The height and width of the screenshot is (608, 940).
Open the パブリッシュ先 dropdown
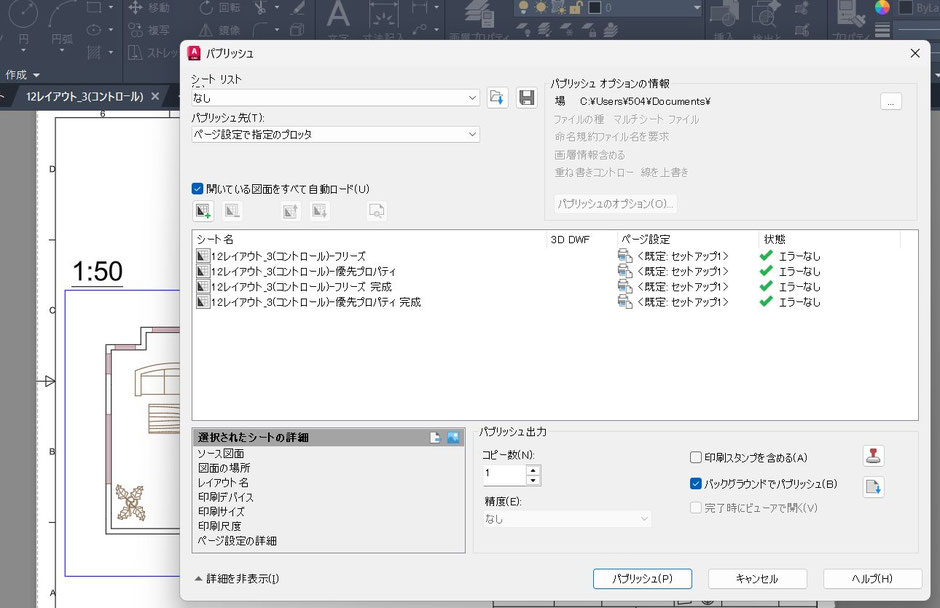pos(335,134)
